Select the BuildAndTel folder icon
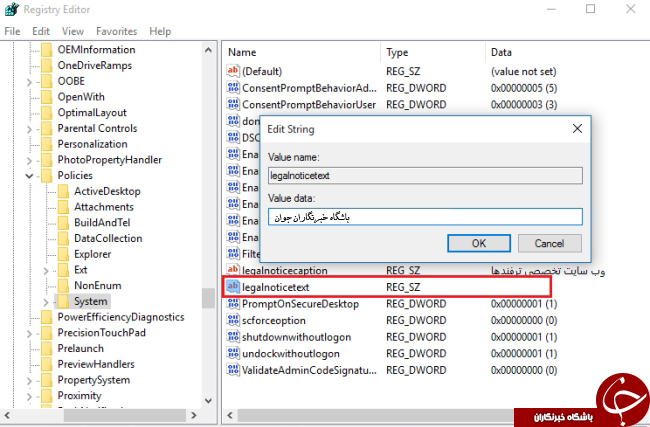The width and height of the screenshot is (650, 427). [x=63, y=223]
